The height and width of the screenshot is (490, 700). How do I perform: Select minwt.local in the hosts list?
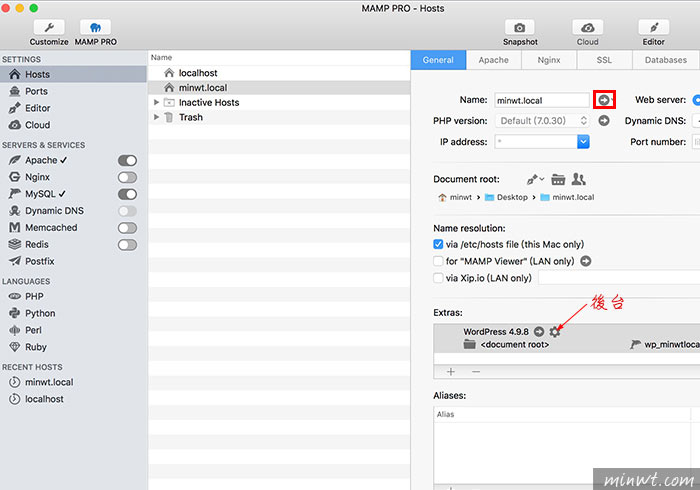[279, 87]
